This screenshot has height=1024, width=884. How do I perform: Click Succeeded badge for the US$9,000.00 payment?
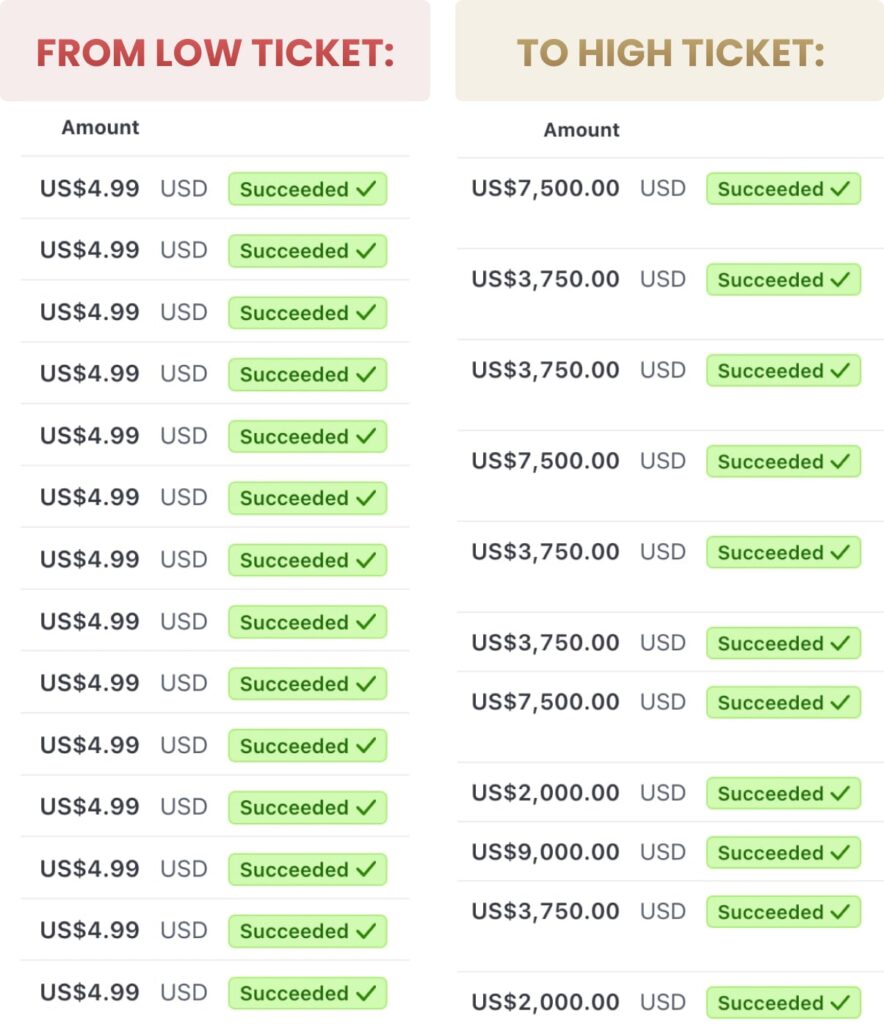[x=783, y=852]
